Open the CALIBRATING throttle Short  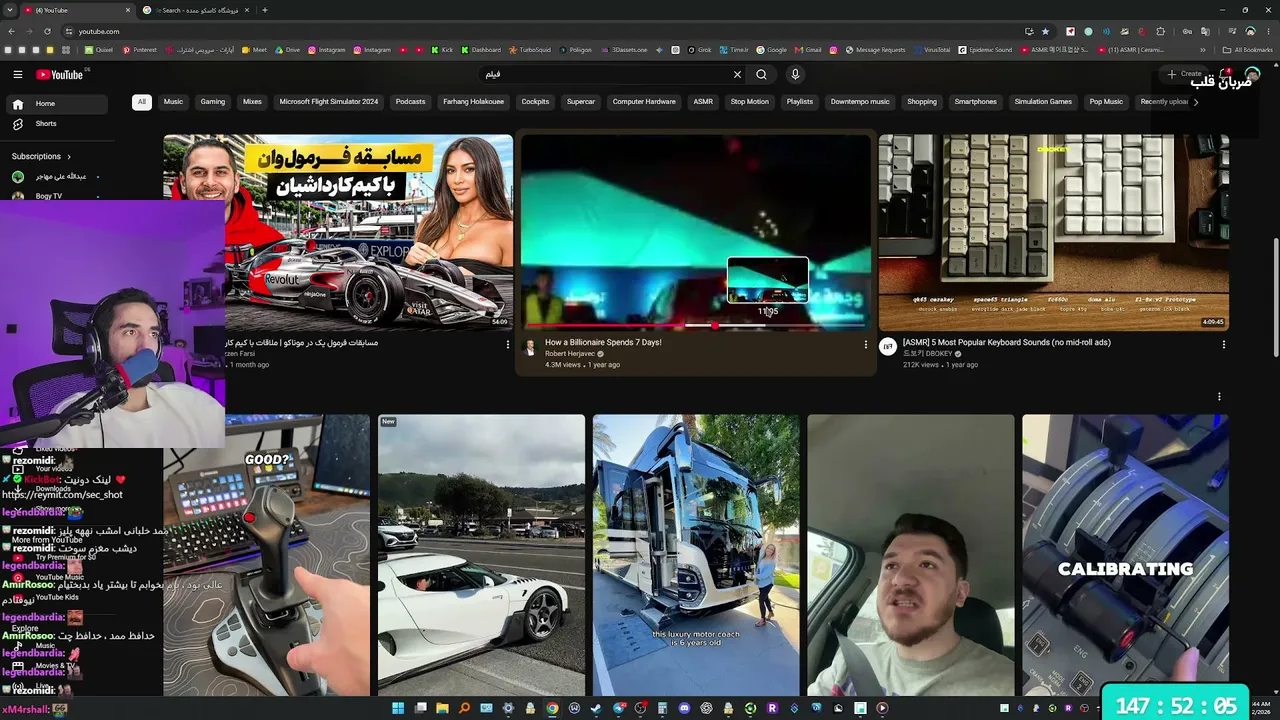(x=1125, y=555)
